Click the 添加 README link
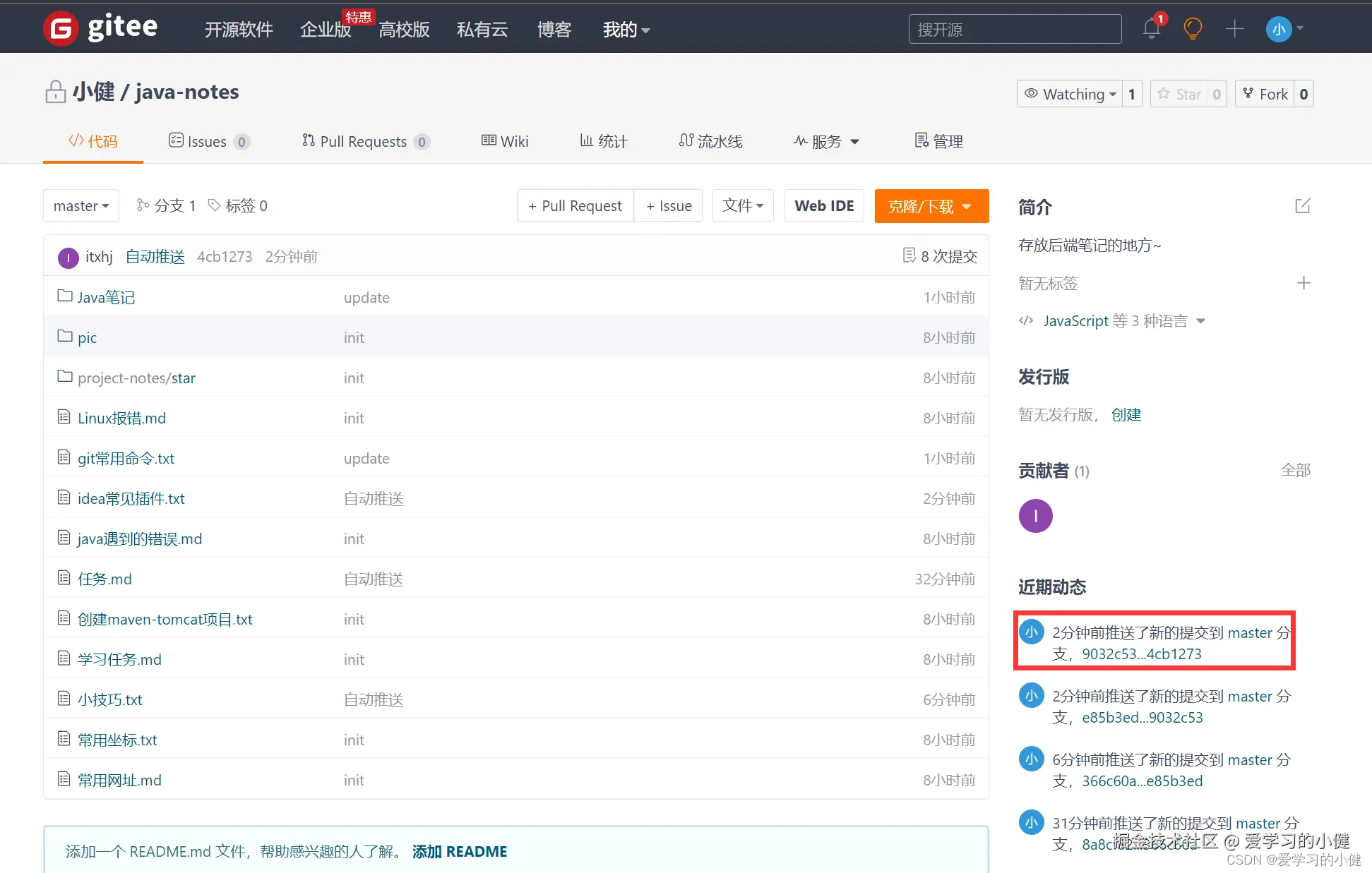Screen dimensions: 1372x873 point(459,851)
